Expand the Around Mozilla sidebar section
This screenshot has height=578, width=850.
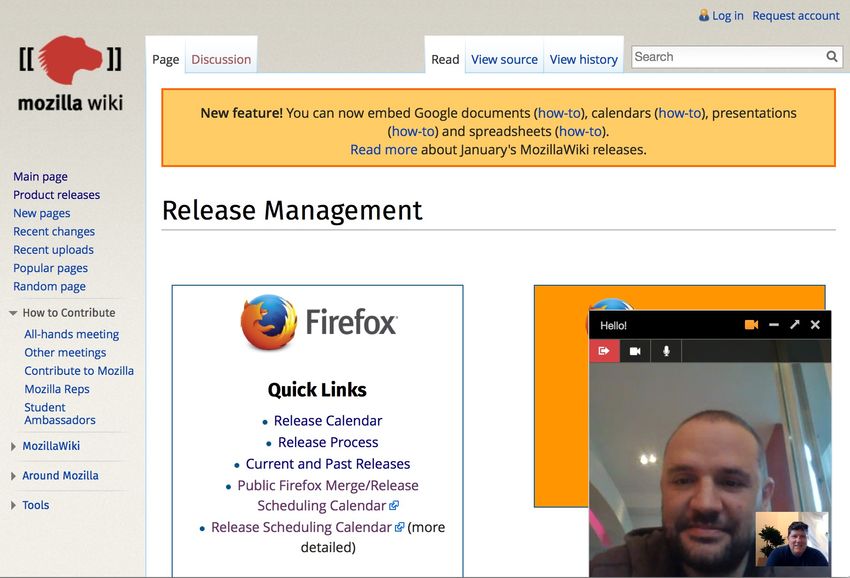coord(13,476)
